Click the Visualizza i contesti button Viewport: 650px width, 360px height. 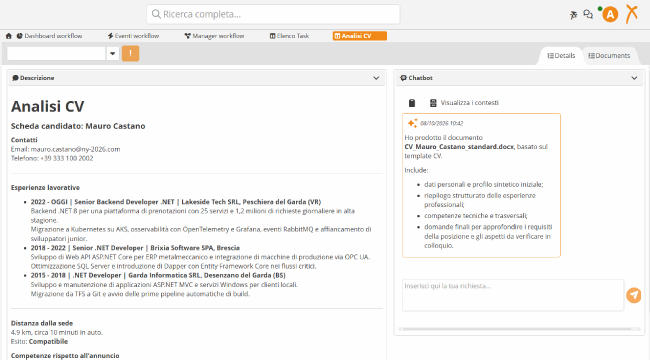464,103
